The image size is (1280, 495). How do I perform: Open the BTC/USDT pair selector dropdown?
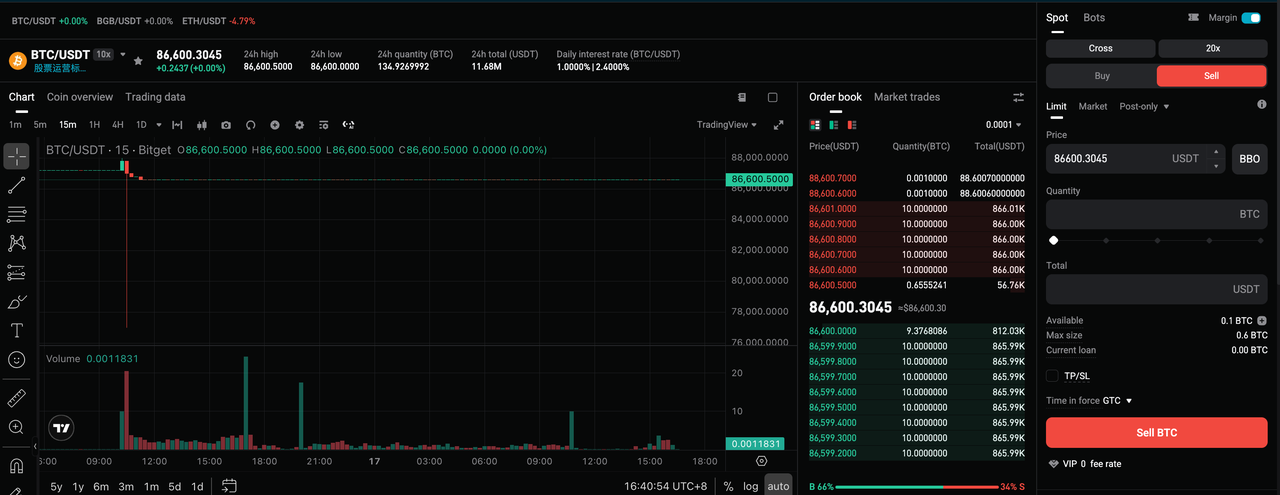(123, 54)
